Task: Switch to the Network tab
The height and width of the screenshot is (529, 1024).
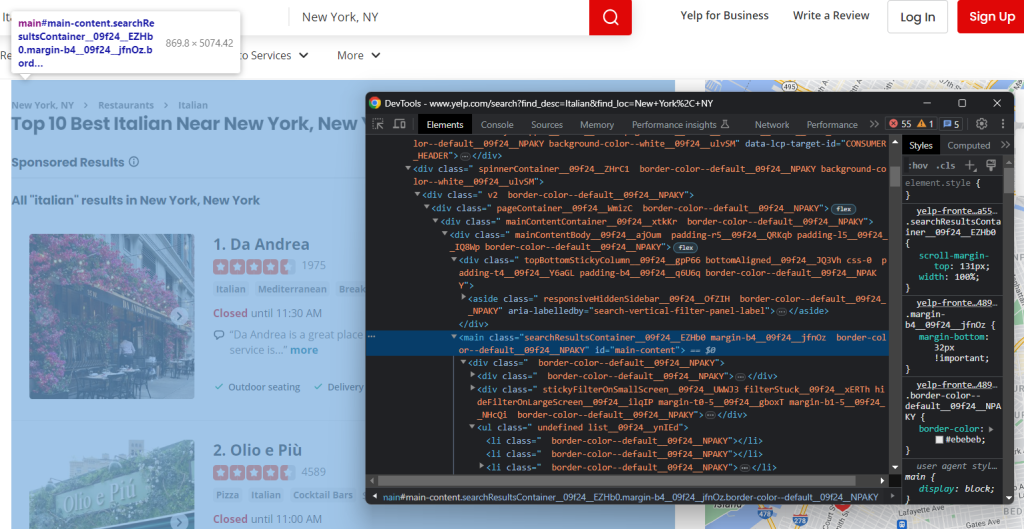Action: 771,125
